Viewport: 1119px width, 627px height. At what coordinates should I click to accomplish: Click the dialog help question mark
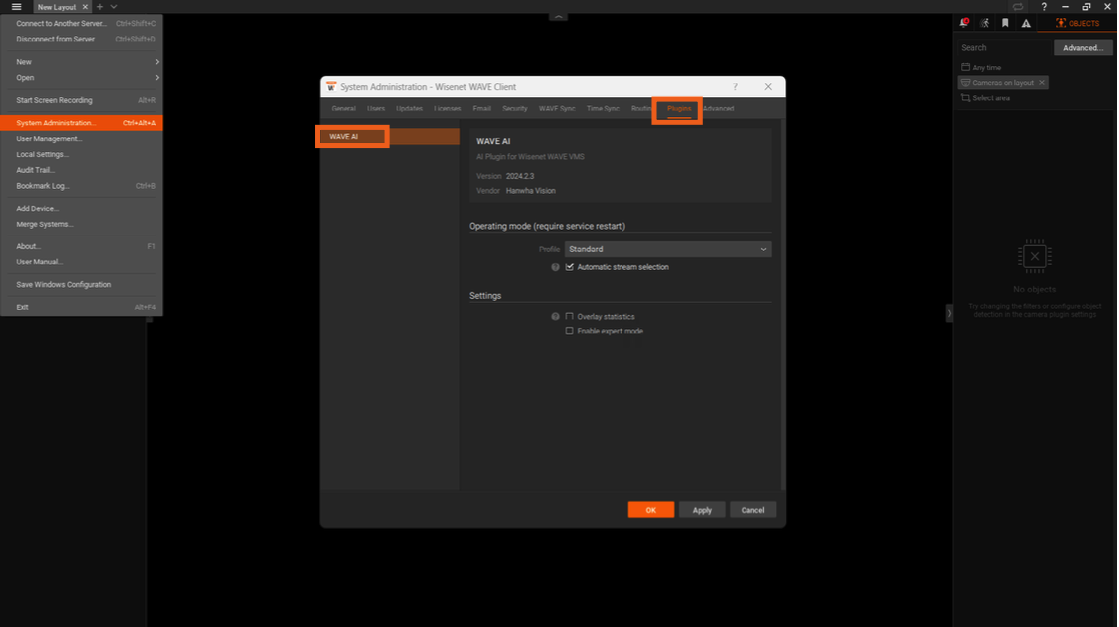click(735, 87)
